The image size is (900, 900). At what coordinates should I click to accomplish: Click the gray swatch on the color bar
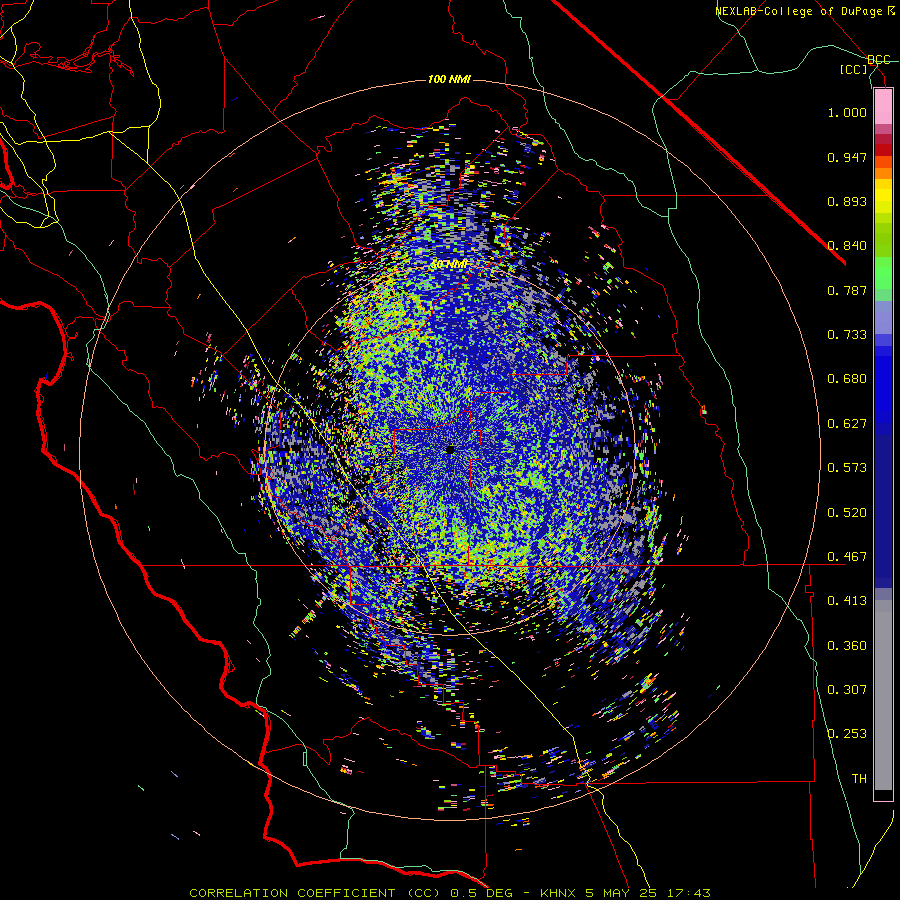pyautogui.click(x=883, y=695)
